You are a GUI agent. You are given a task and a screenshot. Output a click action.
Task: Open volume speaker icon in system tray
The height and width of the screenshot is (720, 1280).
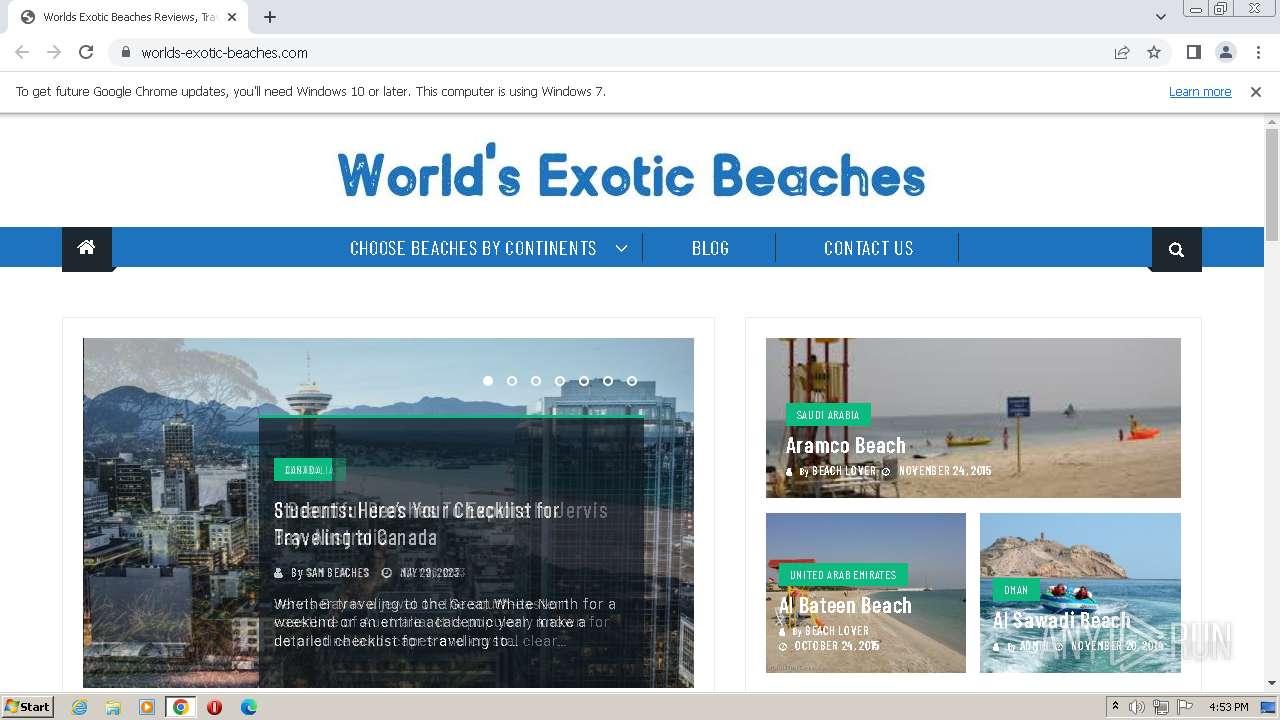click(x=1137, y=707)
